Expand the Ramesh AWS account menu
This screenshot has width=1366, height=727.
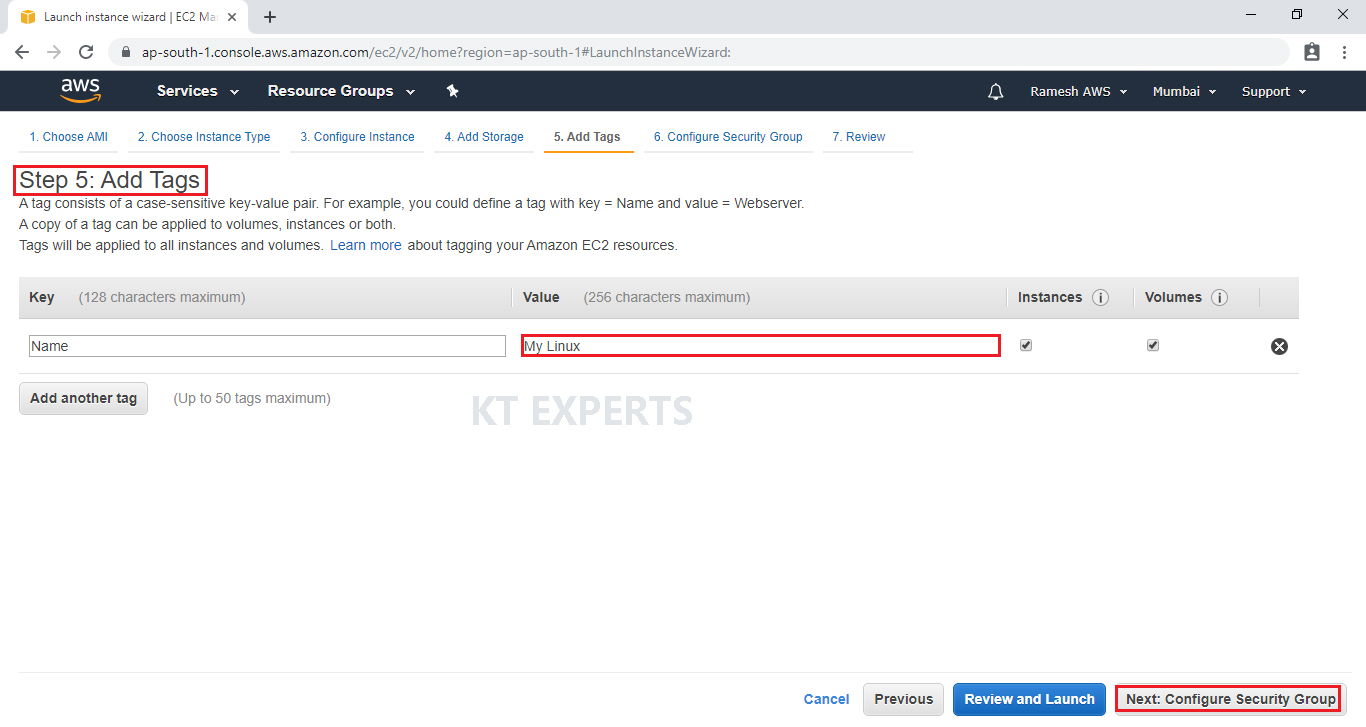click(1078, 91)
